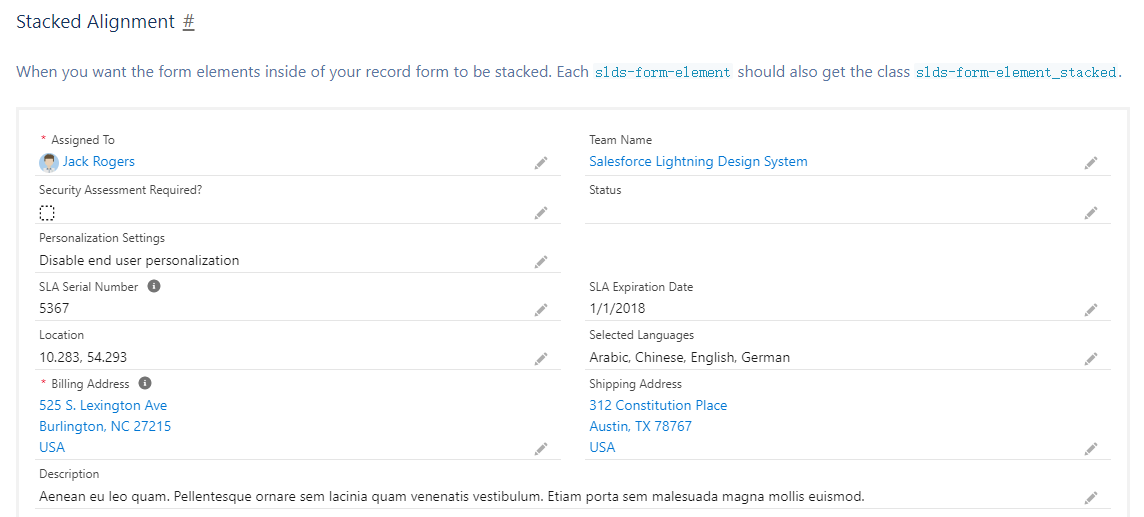Click Jack Rogers avatar thumbnail
Viewport: 1144px width, 517px height.
tap(49, 162)
